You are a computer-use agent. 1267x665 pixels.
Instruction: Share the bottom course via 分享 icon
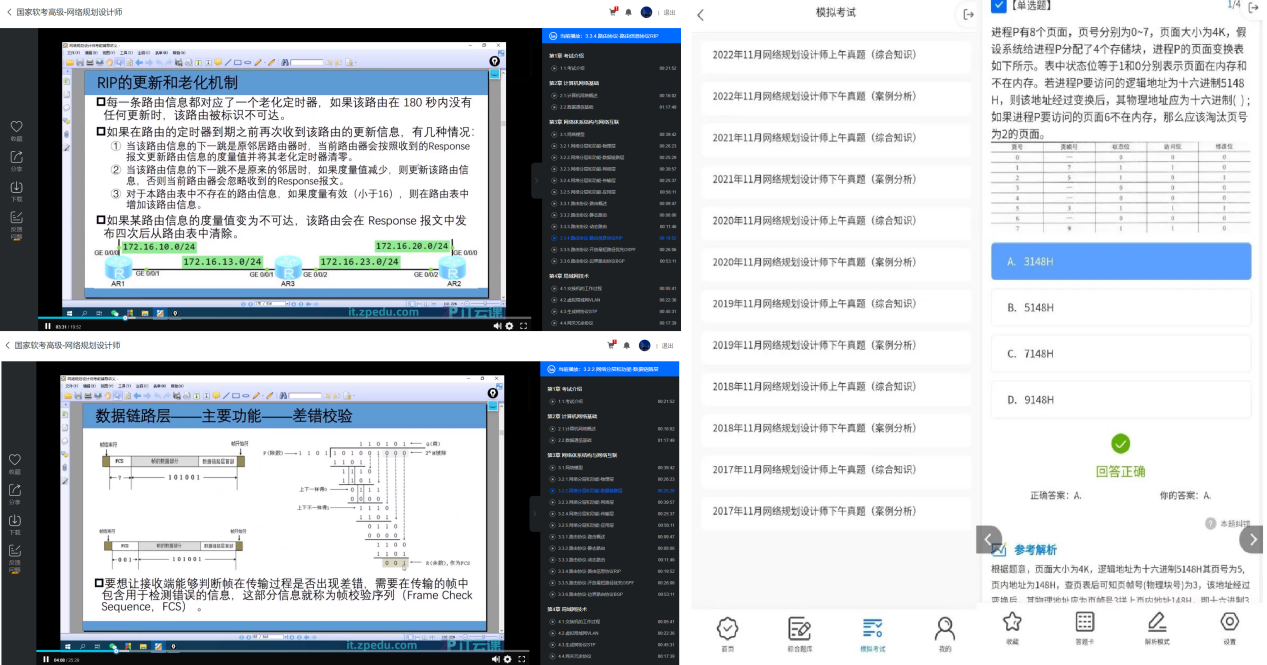click(x=15, y=491)
